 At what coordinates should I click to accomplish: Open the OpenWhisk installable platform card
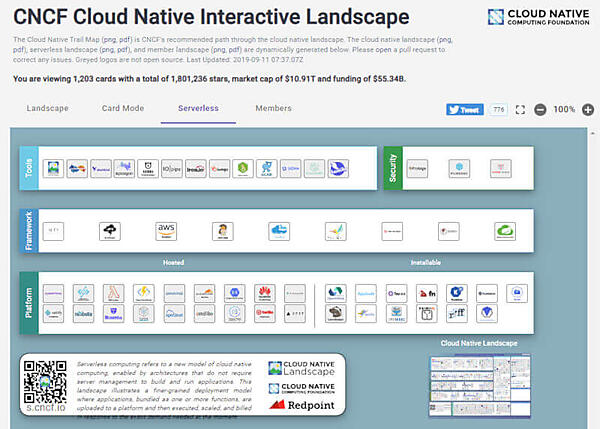[336, 294]
